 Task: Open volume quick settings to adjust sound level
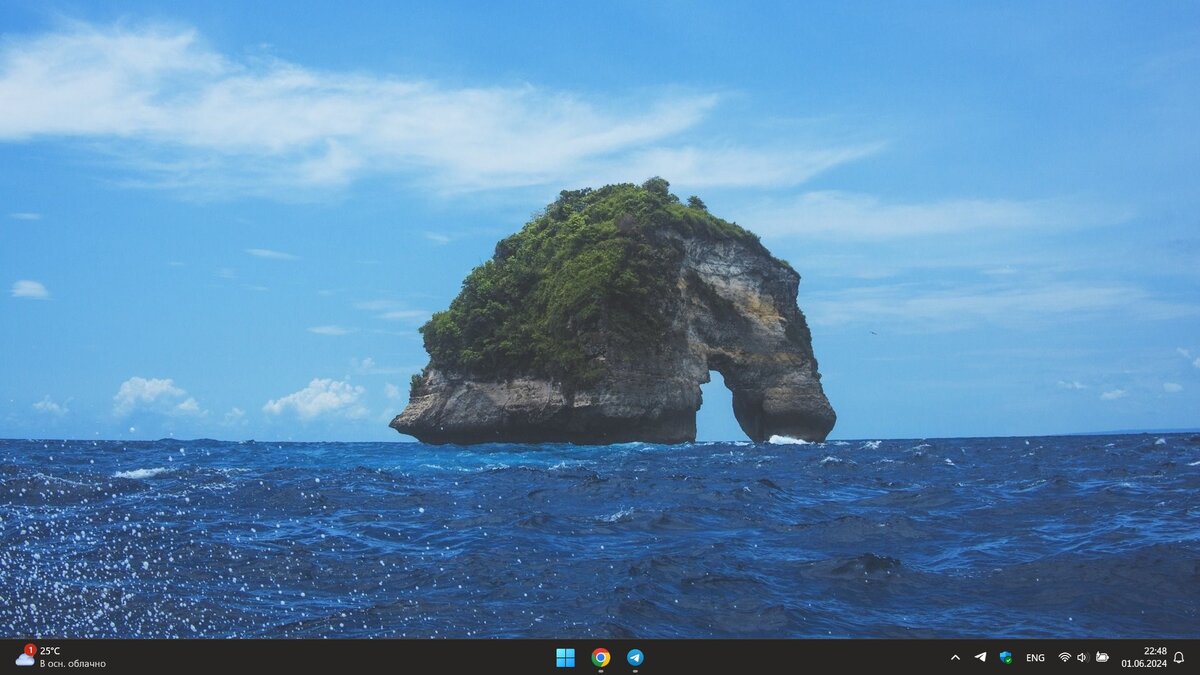1082,658
